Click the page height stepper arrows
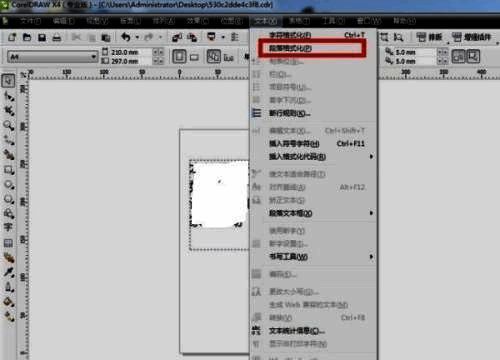Viewport: 500px width, 360px height. (158, 61)
